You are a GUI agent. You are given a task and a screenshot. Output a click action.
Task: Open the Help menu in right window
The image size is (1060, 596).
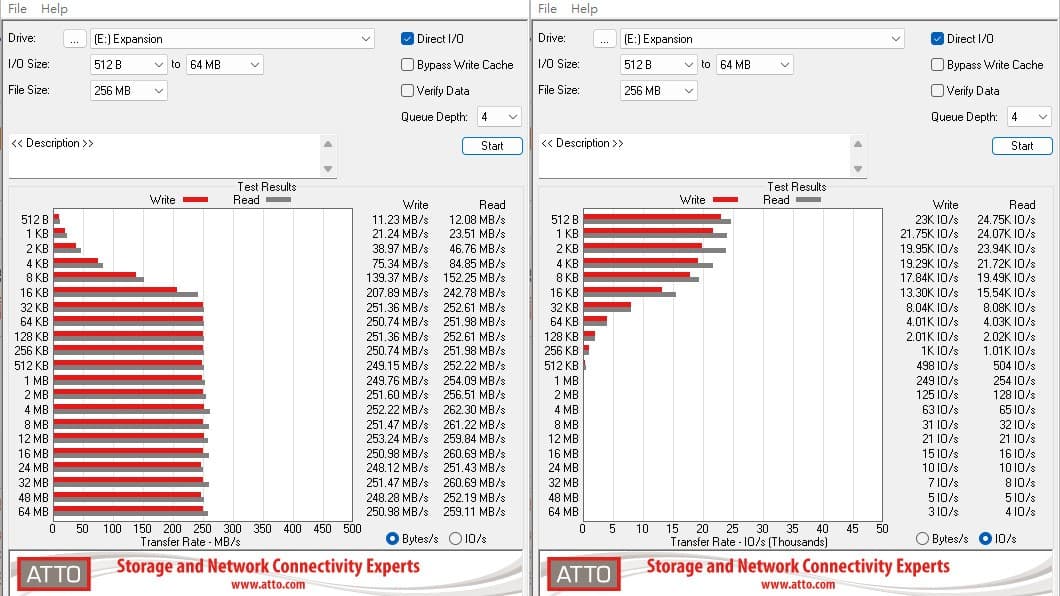coord(584,9)
